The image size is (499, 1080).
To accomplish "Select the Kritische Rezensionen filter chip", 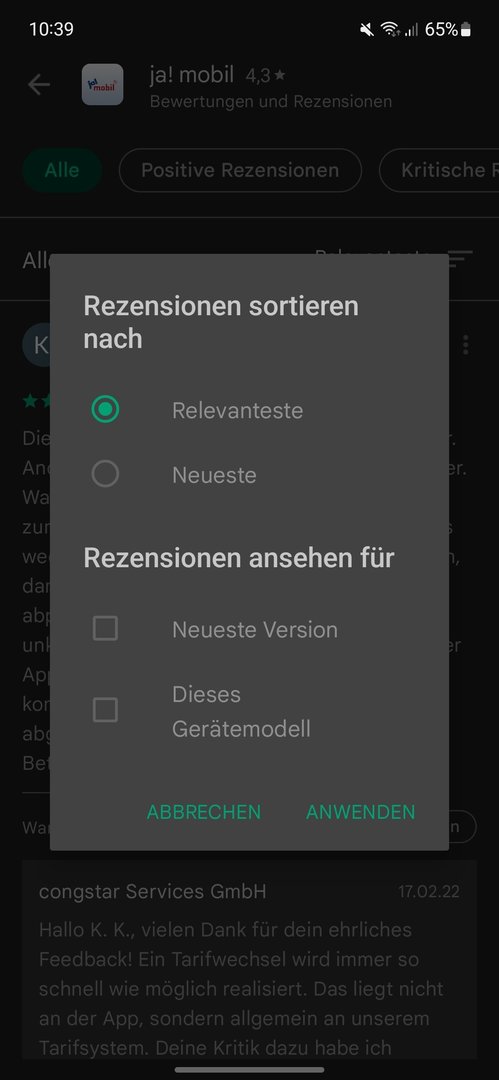I will pyautogui.click(x=439, y=170).
